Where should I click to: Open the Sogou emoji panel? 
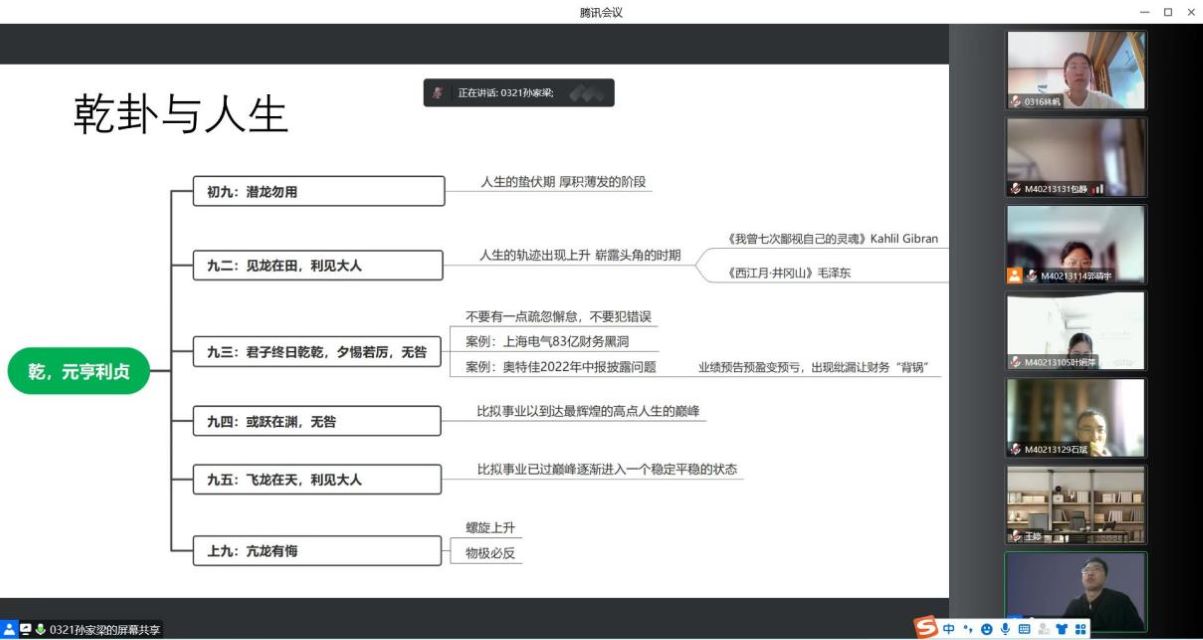tap(986, 629)
